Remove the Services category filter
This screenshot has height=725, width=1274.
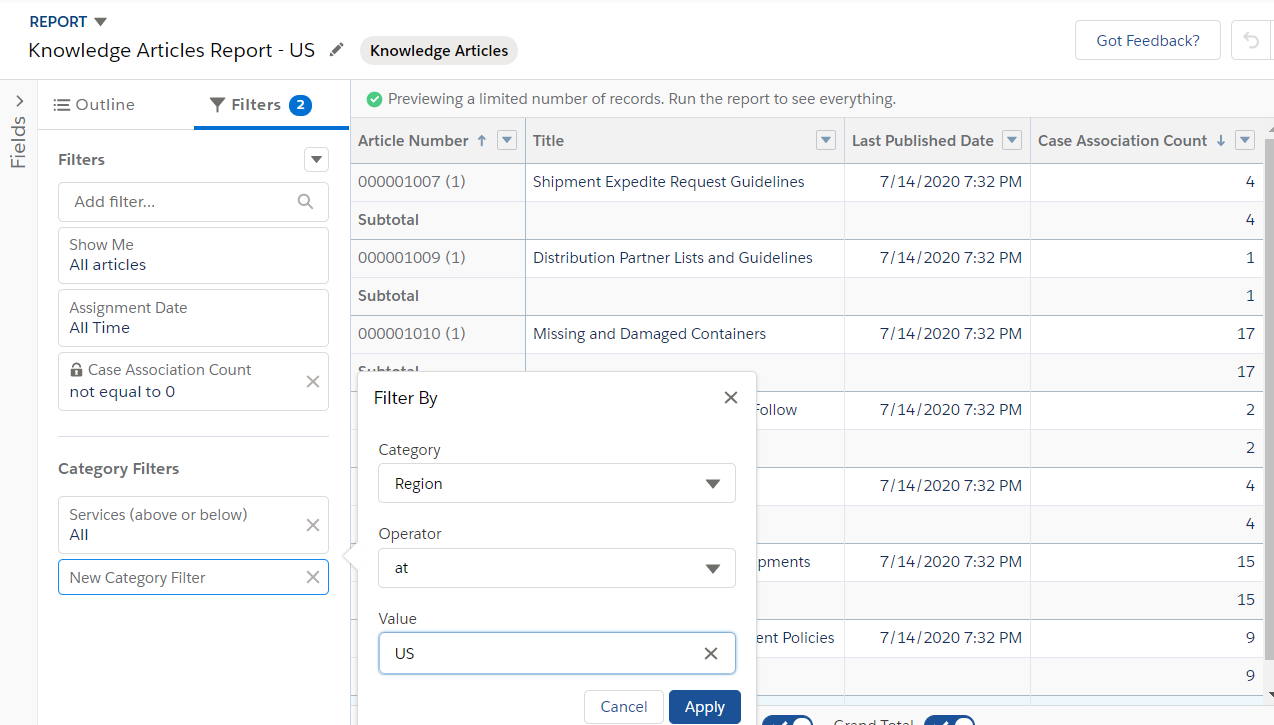[x=313, y=525]
